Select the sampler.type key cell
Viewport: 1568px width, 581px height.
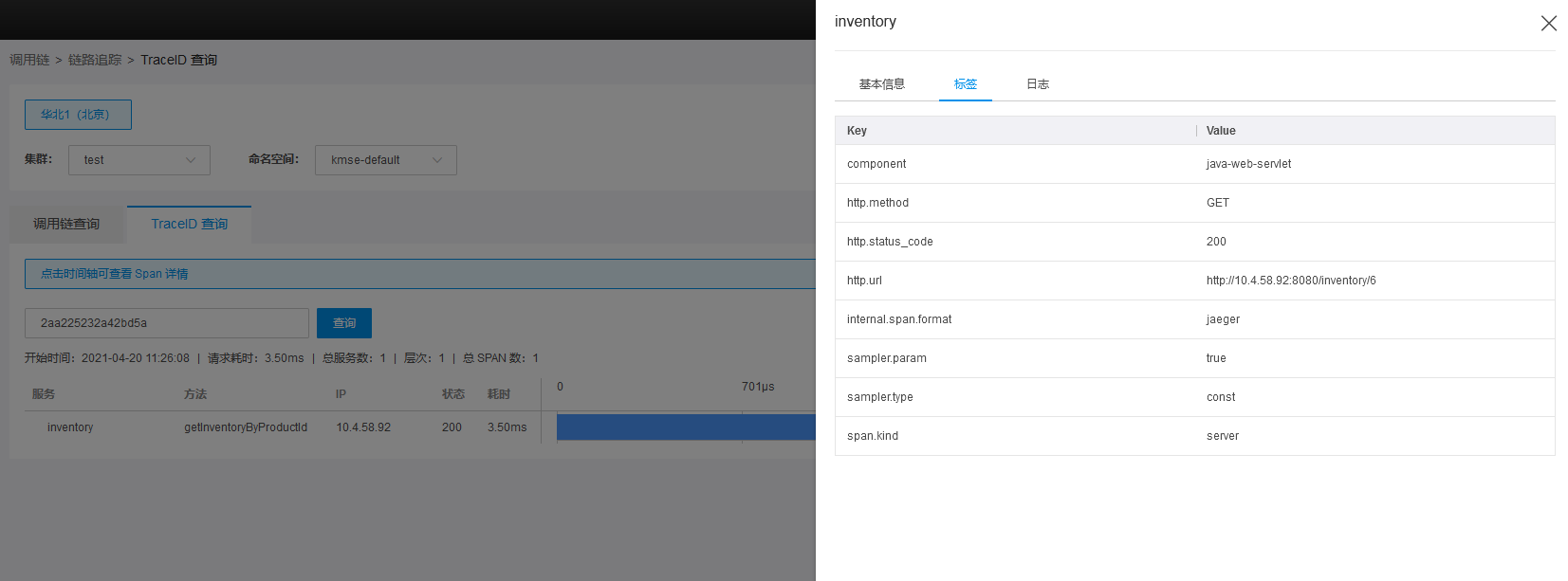tap(880, 397)
